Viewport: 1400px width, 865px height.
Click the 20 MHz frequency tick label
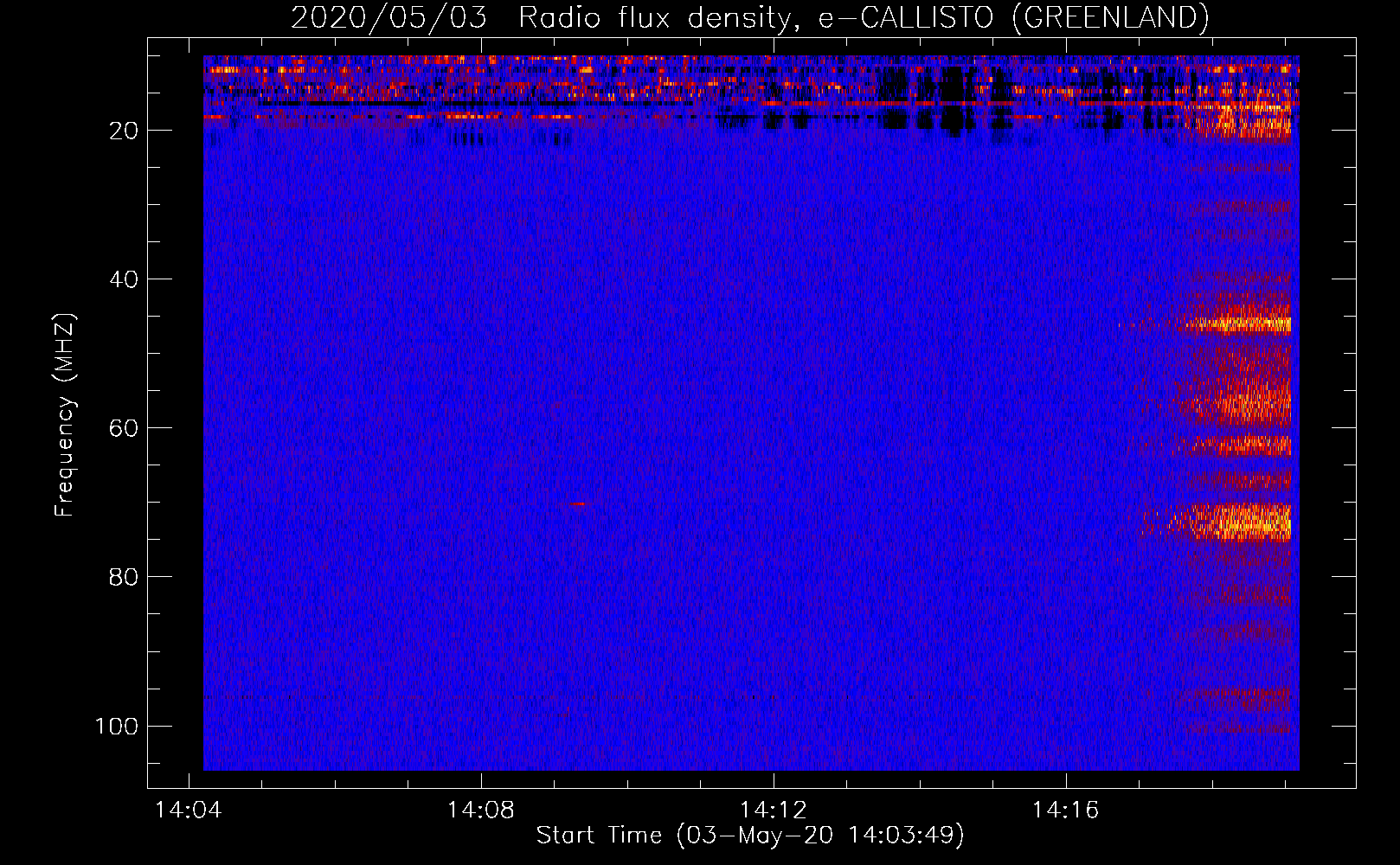(x=124, y=131)
